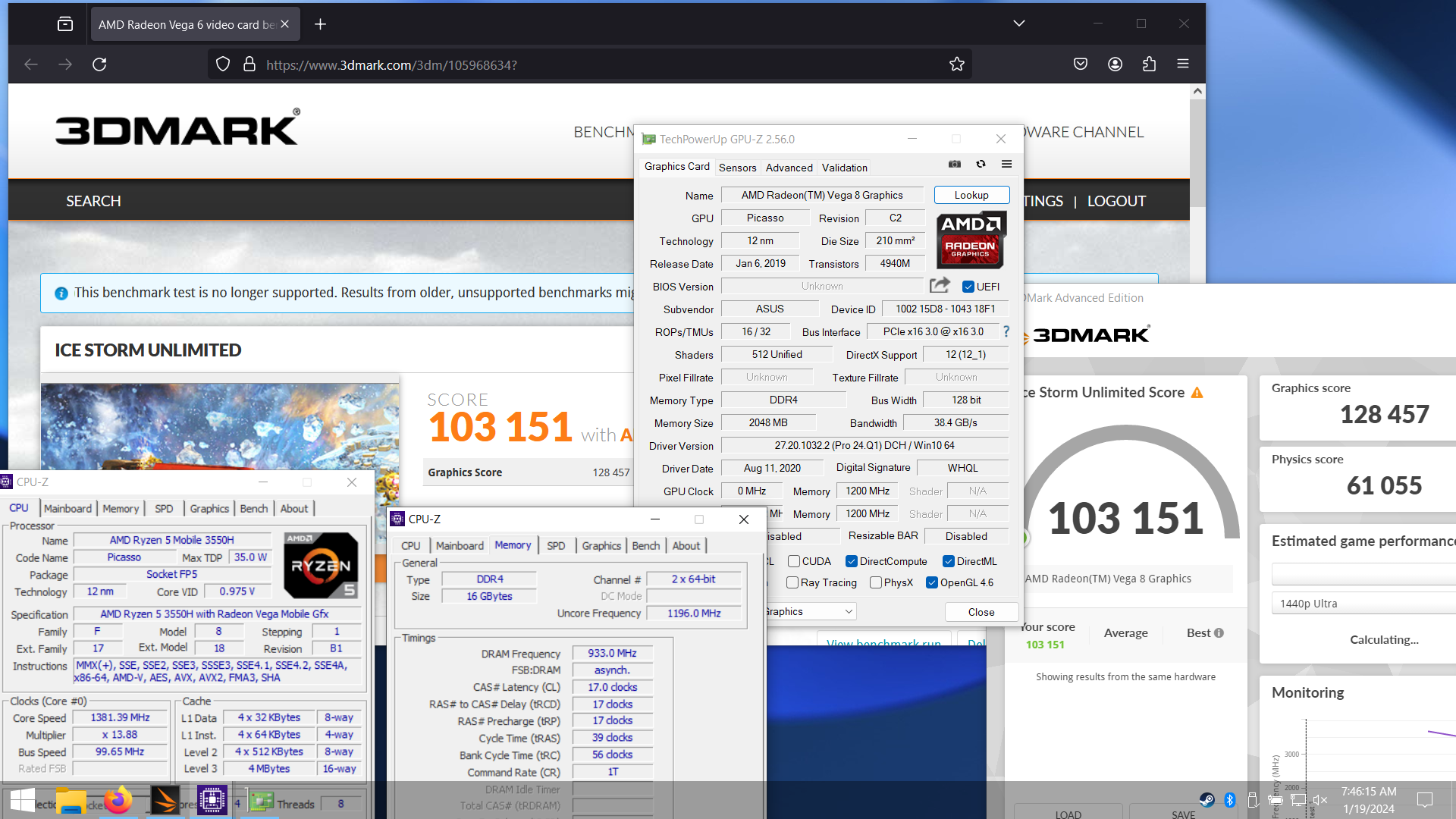The width and height of the screenshot is (1456, 819).
Task: Open Firefox view recent browsing icon
Action: pos(65,24)
